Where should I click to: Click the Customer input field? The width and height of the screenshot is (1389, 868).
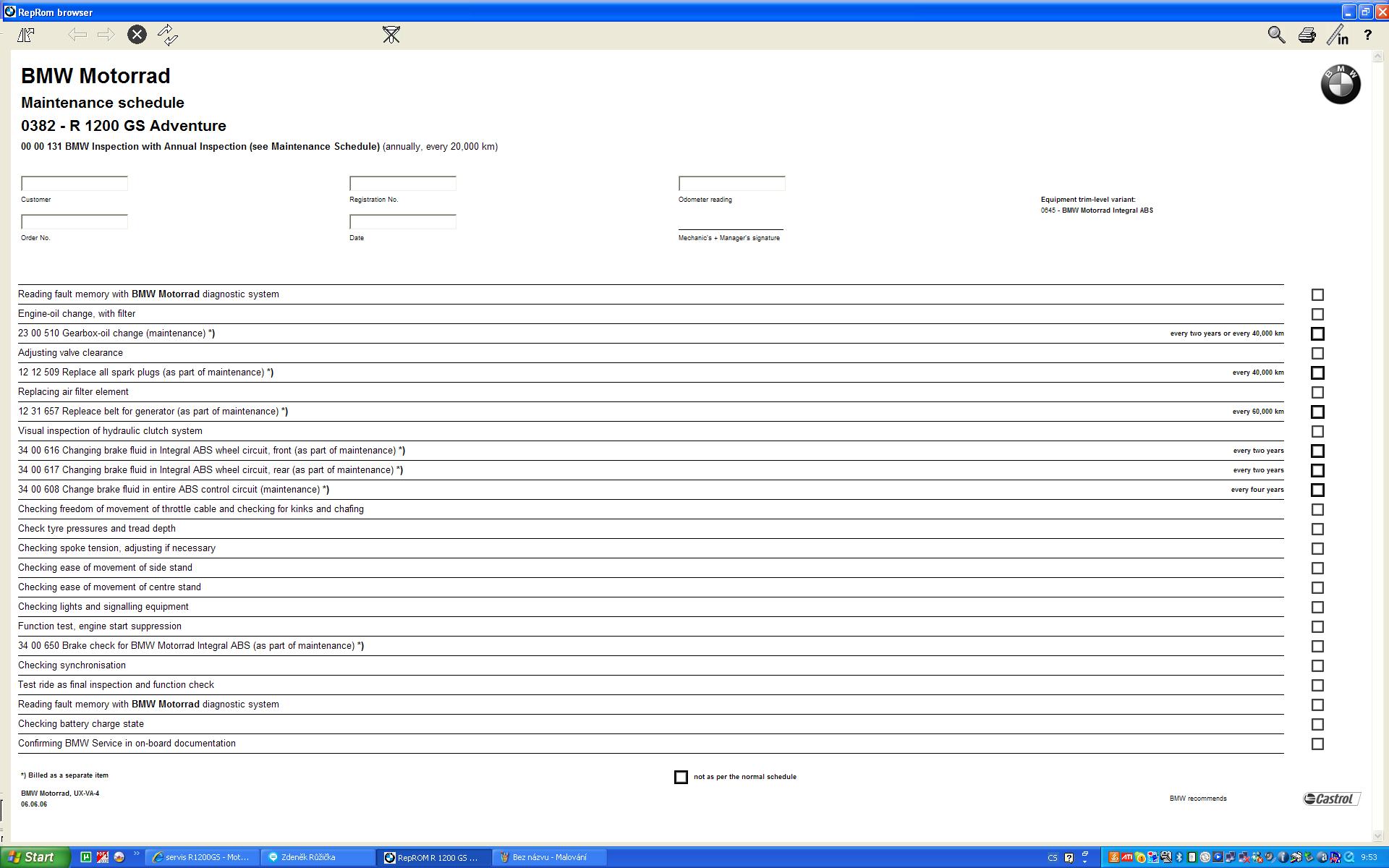(x=75, y=184)
